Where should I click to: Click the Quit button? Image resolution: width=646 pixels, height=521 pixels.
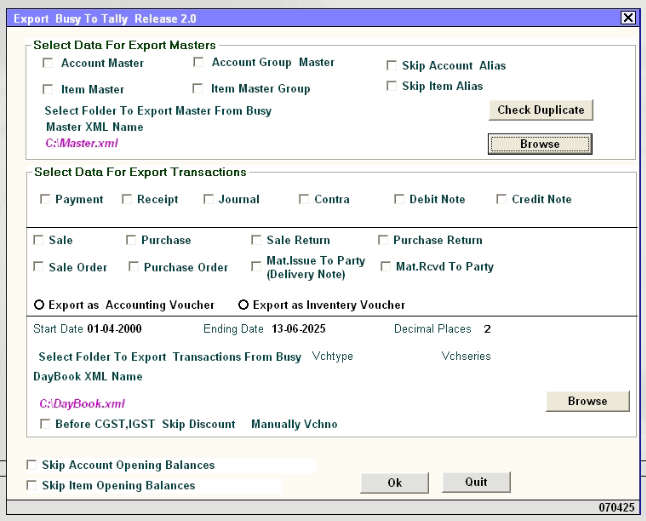tap(476, 482)
